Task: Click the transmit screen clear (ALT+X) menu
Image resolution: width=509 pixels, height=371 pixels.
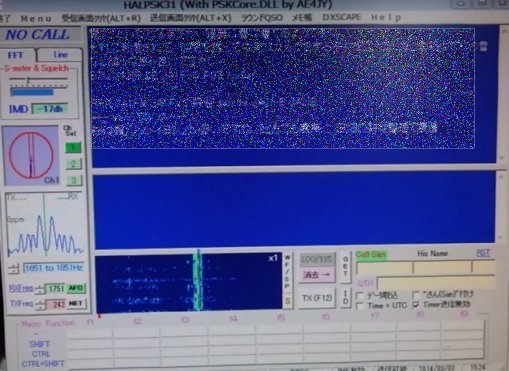Action: [190, 18]
